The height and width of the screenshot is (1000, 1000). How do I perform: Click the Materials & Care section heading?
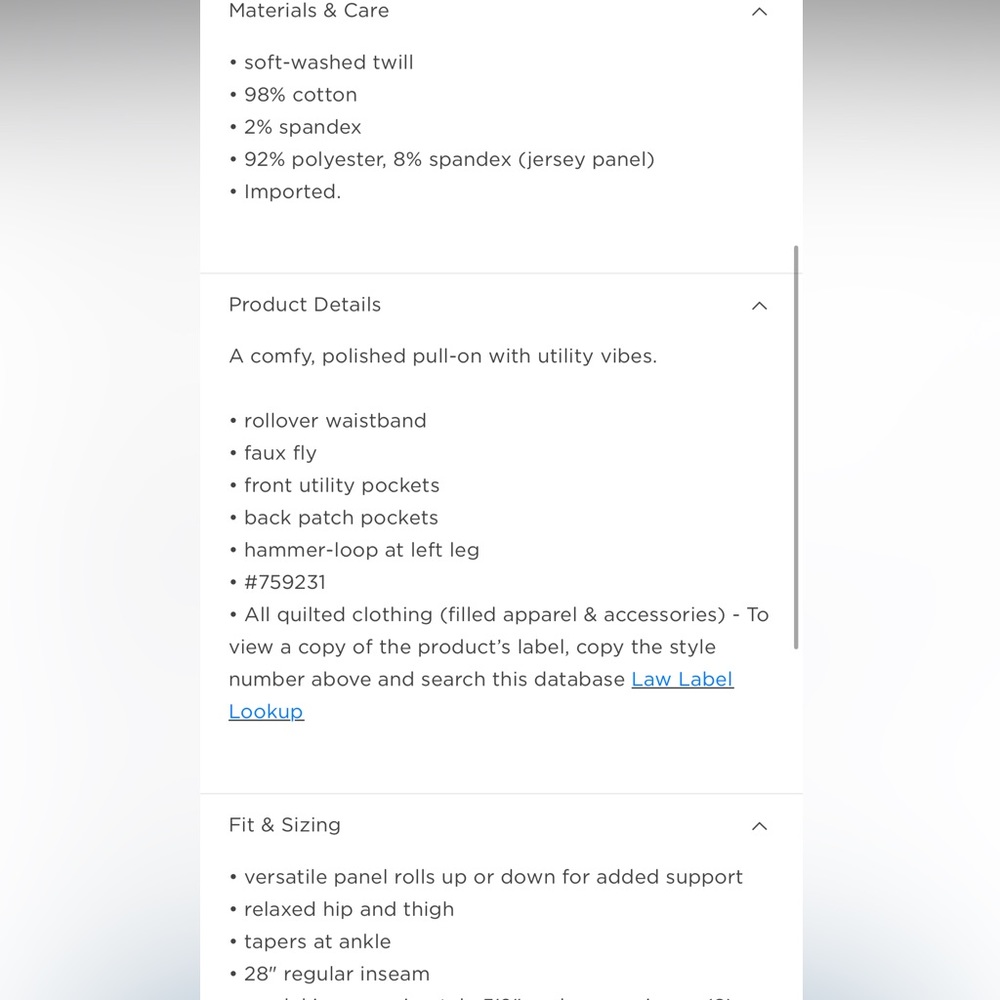pos(308,11)
